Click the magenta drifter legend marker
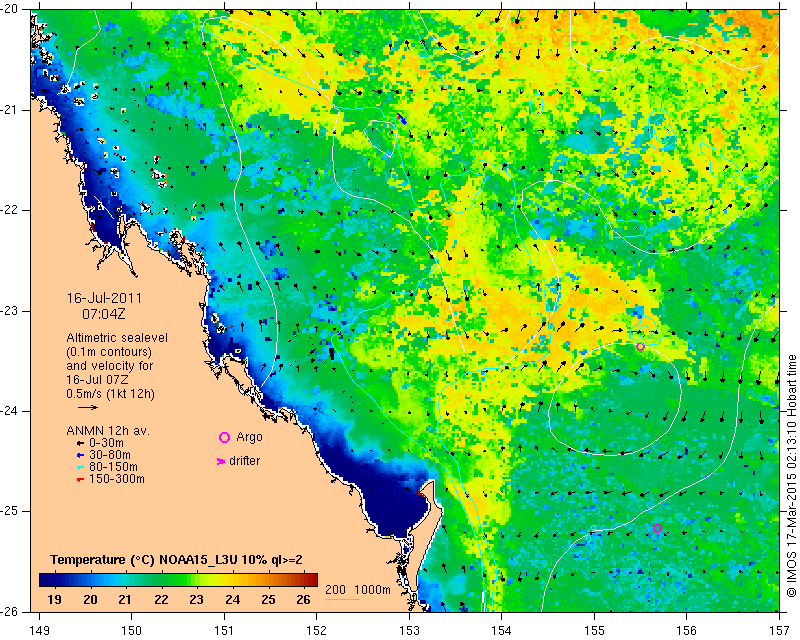Viewport: 800px width, 640px height. [x=221, y=461]
